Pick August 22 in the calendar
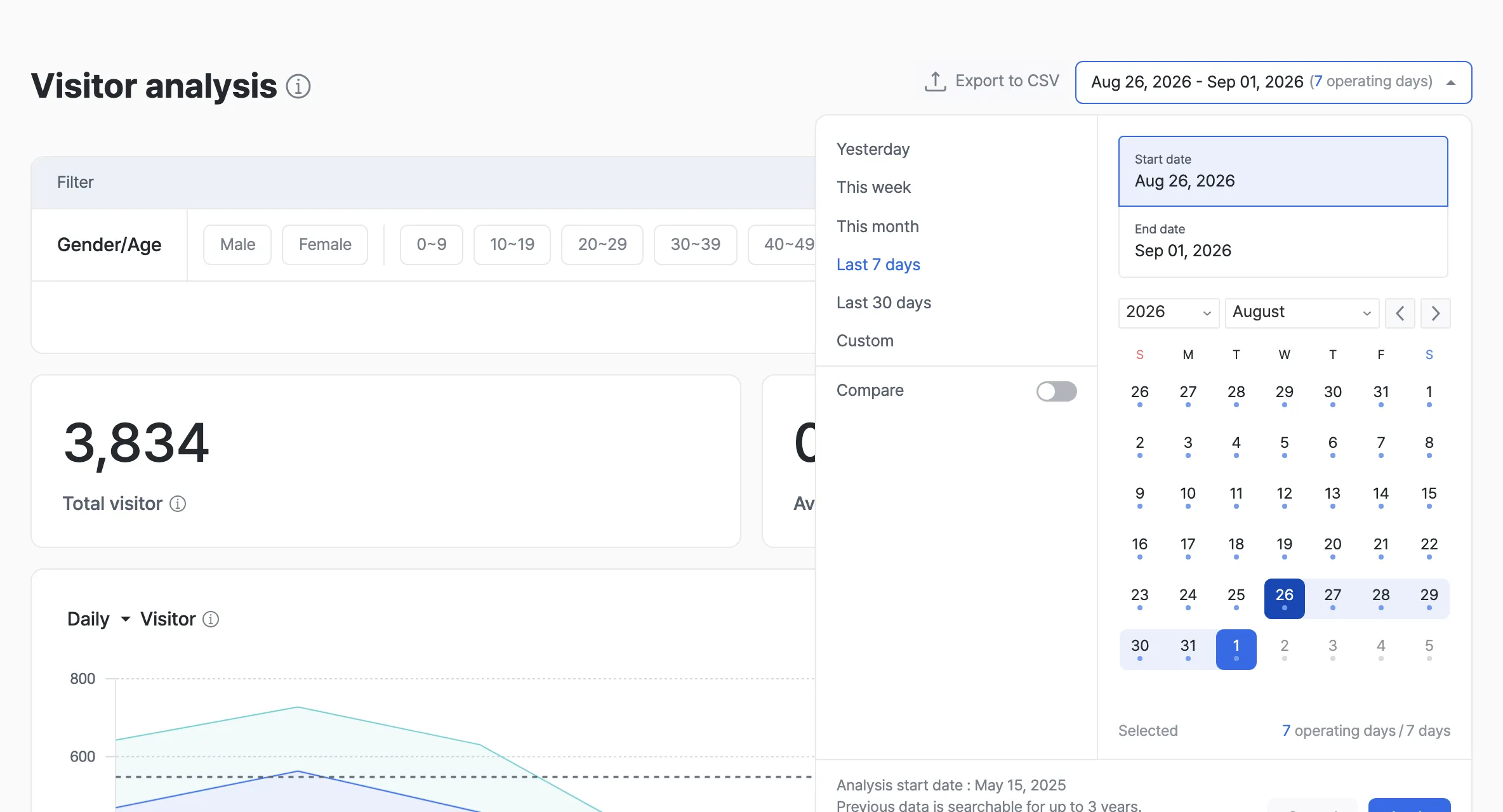The height and width of the screenshot is (812, 1503). (x=1429, y=547)
